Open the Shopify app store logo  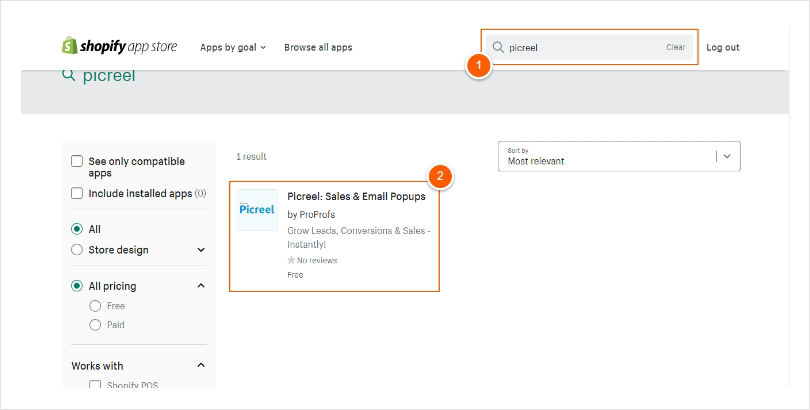[119, 46]
